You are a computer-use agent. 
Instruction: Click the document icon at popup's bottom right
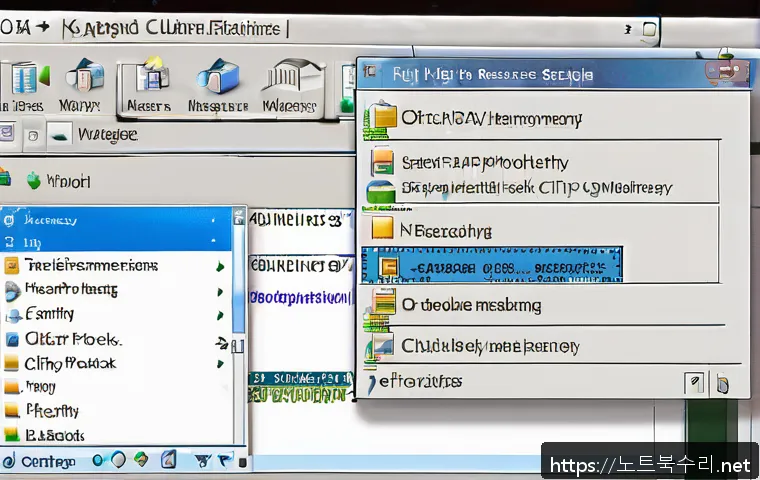(722, 383)
